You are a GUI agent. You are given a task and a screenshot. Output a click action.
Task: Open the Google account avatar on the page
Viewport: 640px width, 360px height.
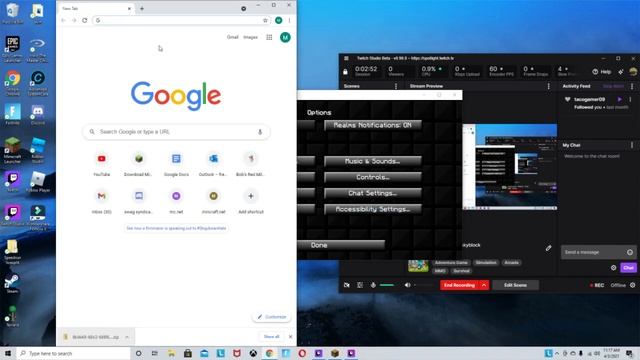tap(285, 37)
